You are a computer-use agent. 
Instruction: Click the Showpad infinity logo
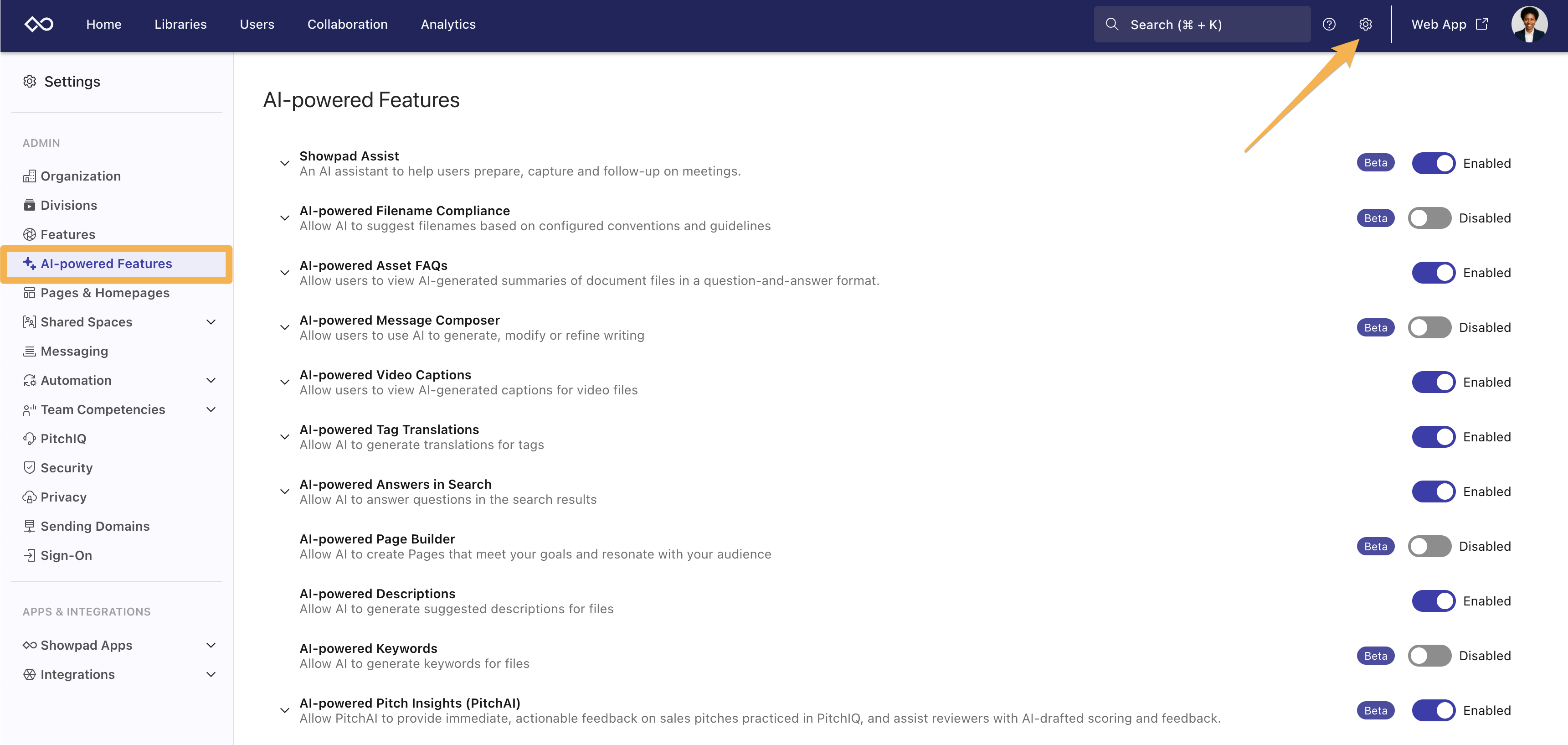[x=38, y=24]
